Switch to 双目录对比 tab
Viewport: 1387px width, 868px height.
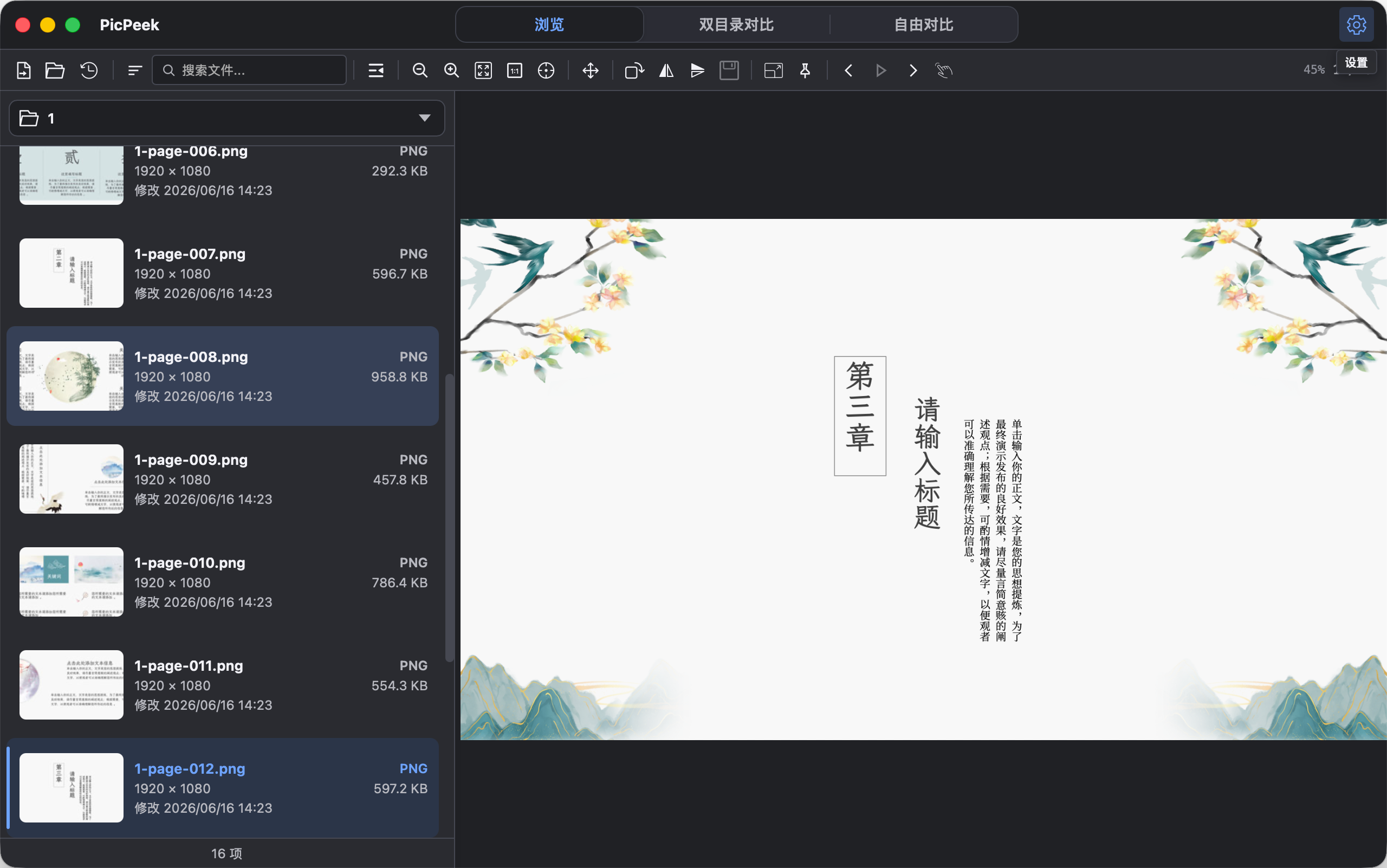coord(736,25)
